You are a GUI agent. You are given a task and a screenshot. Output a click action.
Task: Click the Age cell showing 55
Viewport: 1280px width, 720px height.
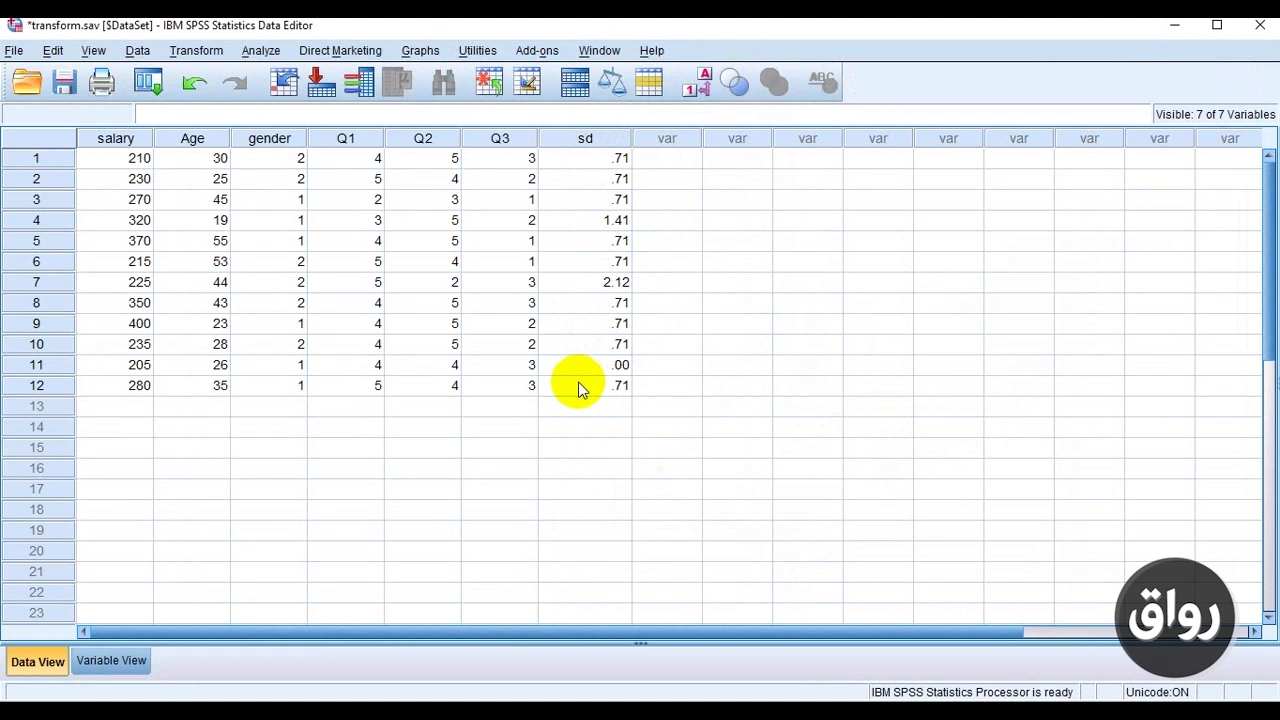point(192,241)
